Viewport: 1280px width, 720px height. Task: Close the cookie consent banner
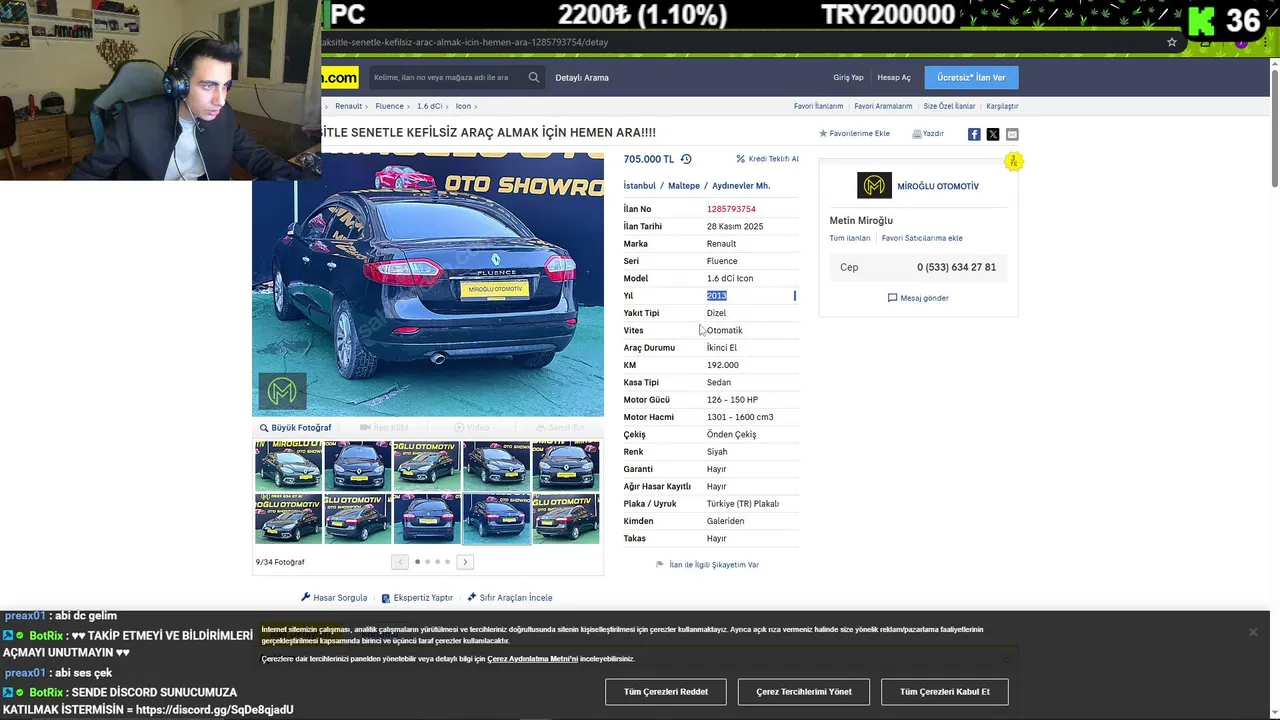coord(1252,632)
